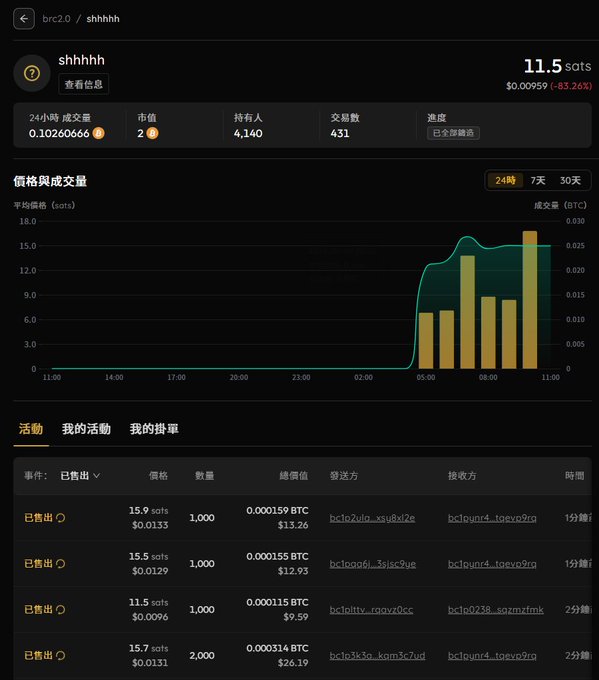The height and width of the screenshot is (680, 599).
Task: Open receiver address in the 15.9 sats row
Action: [492, 518]
